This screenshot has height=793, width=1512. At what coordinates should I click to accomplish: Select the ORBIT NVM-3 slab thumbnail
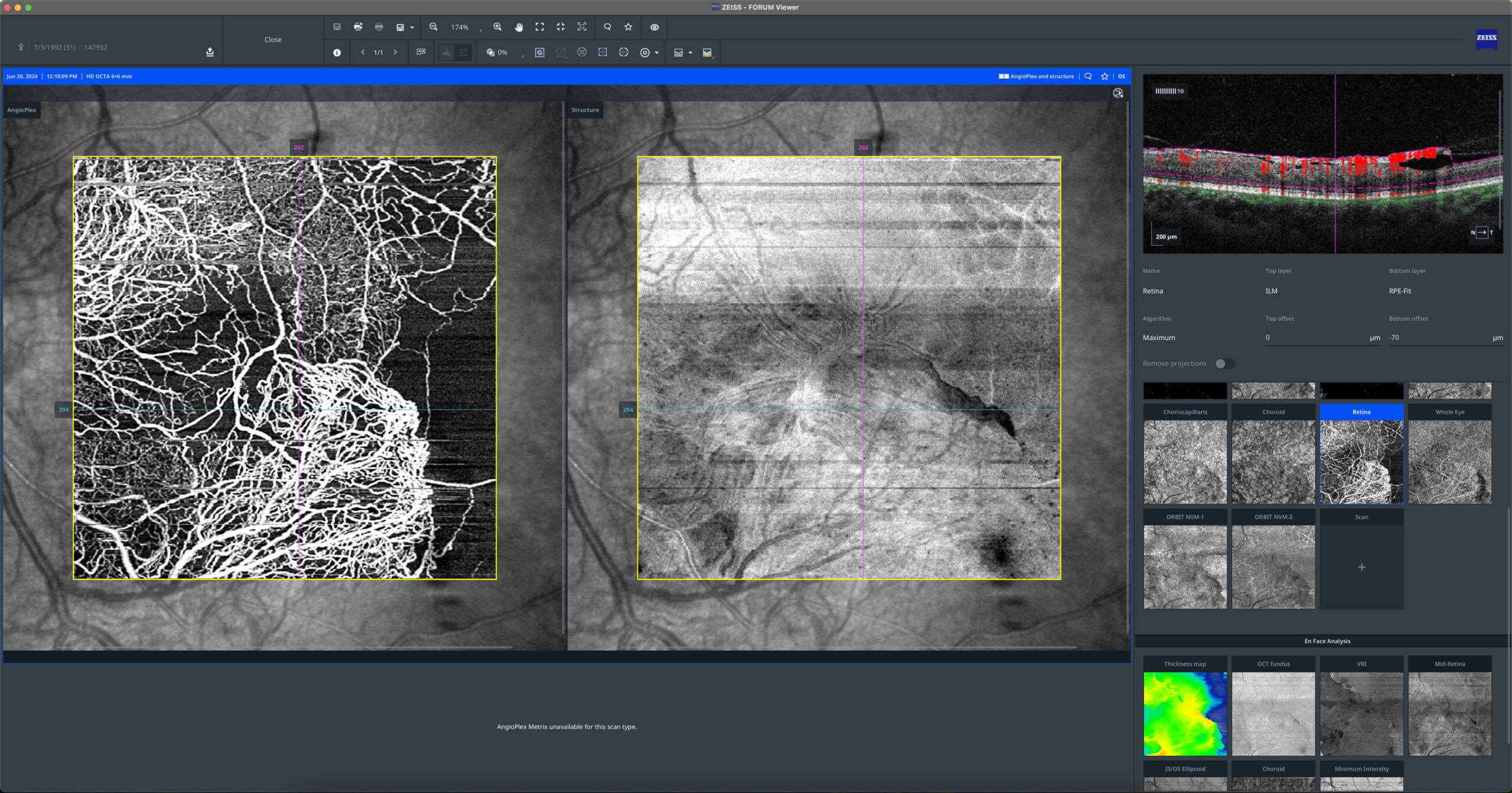pos(1273,559)
